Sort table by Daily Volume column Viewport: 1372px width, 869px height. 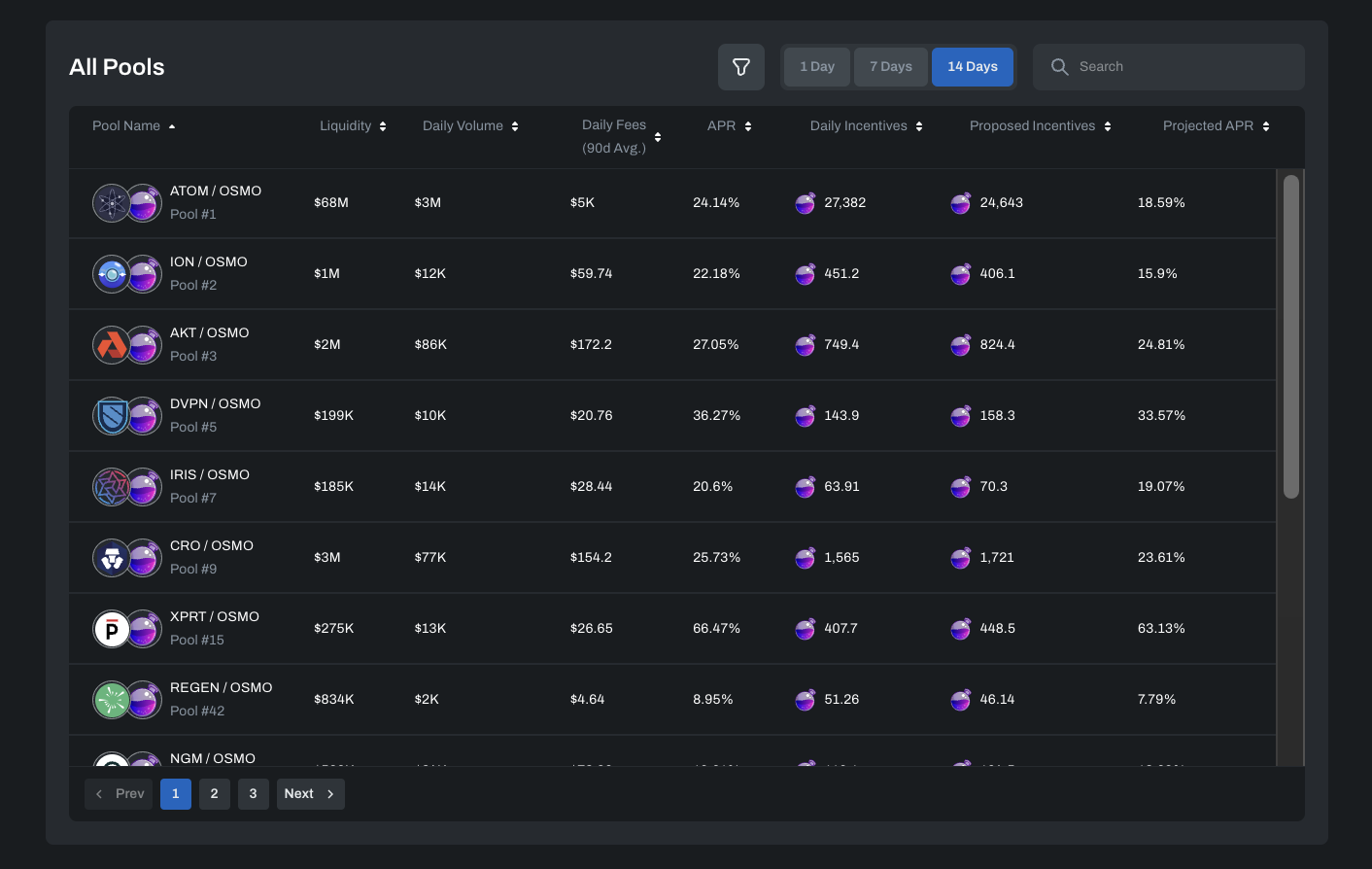(x=471, y=126)
